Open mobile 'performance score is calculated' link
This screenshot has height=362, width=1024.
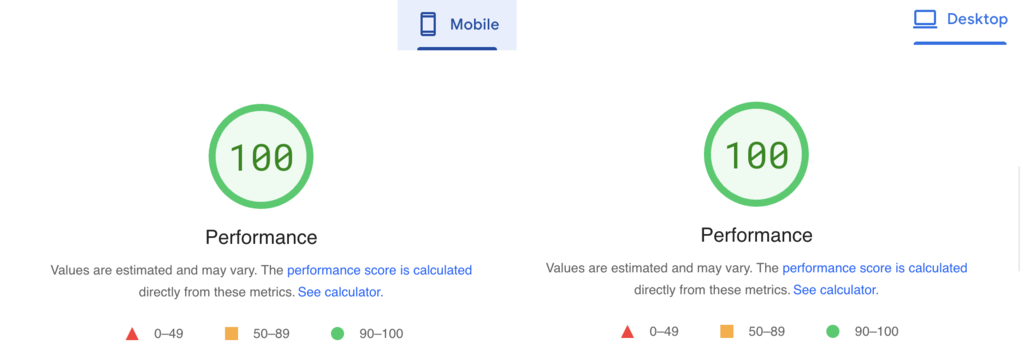point(379,270)
